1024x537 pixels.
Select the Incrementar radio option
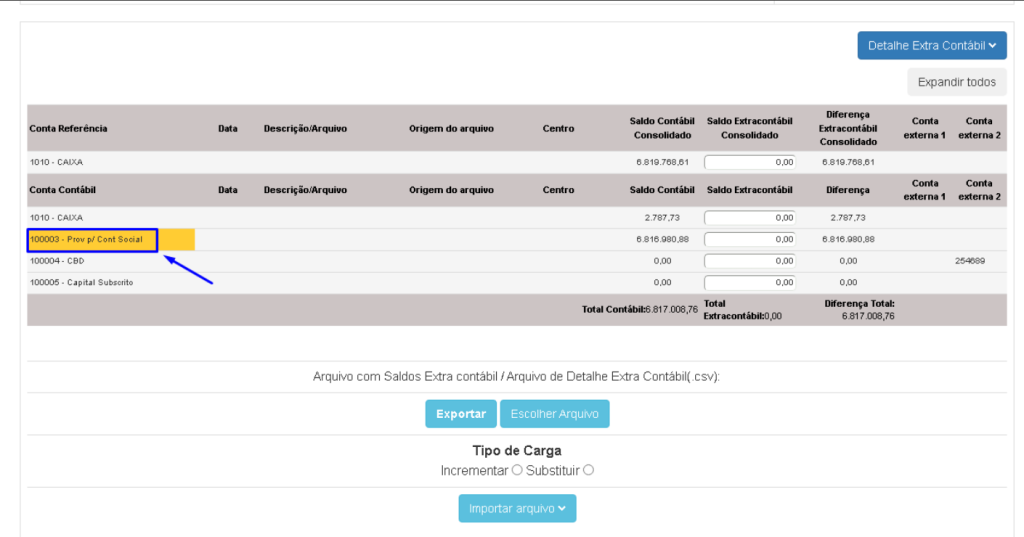coord(517,470)
